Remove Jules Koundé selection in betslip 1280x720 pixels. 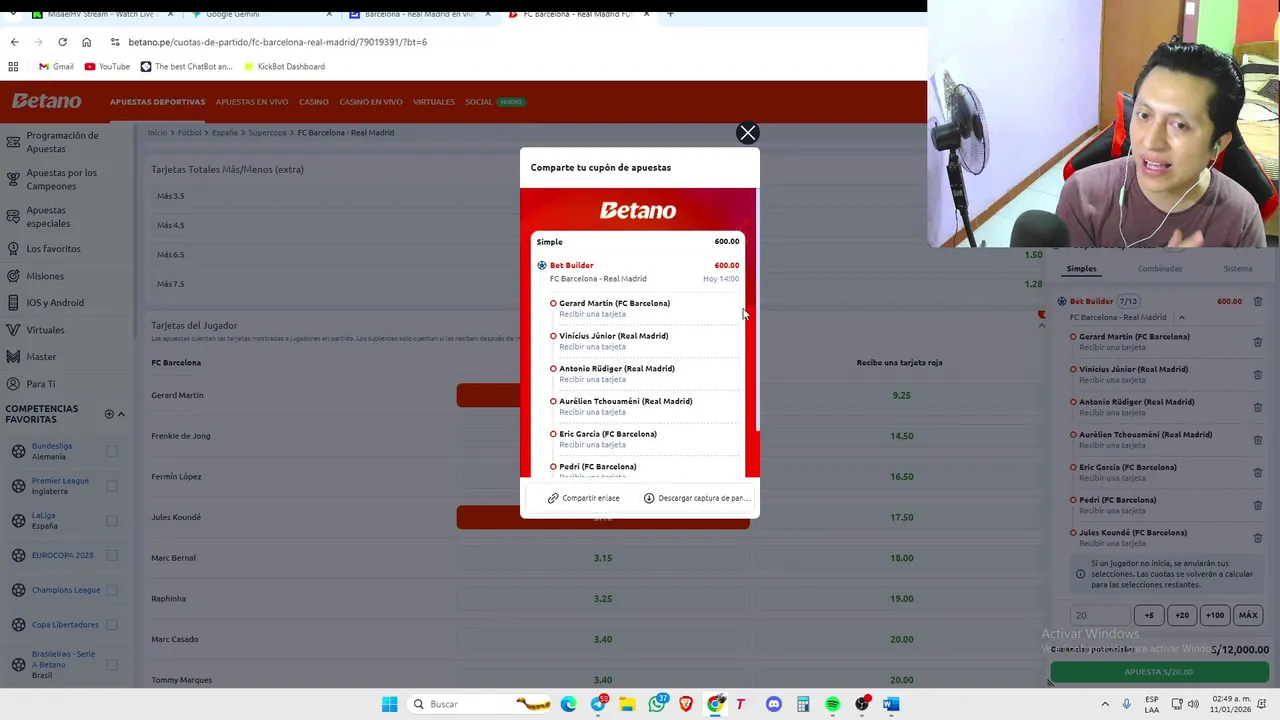(1257, 538)
